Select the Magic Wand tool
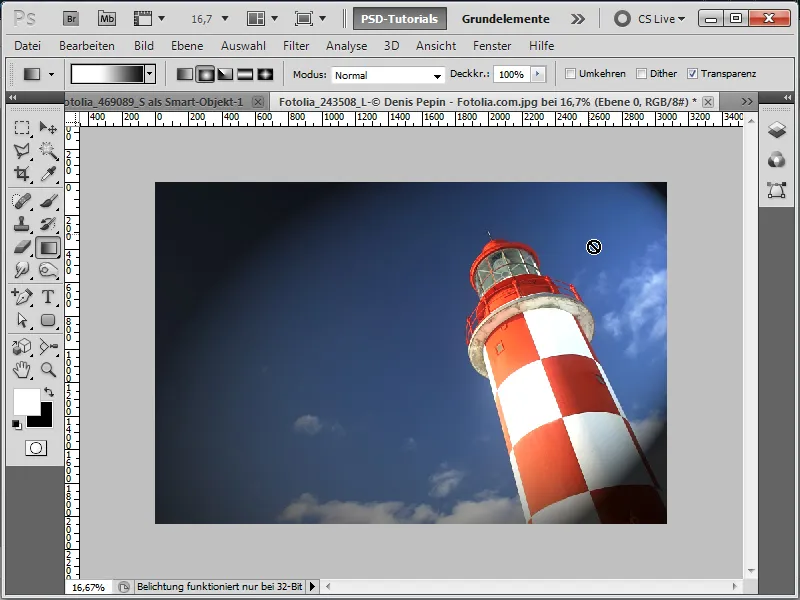Viewport: 800px width, 600px height. pos(48,151)
